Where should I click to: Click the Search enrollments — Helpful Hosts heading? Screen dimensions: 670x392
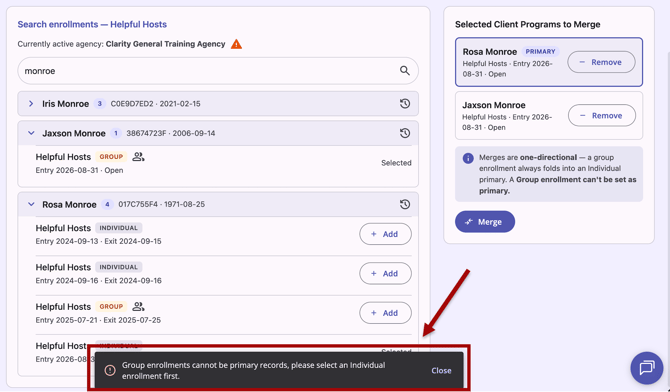click(92, 24)
